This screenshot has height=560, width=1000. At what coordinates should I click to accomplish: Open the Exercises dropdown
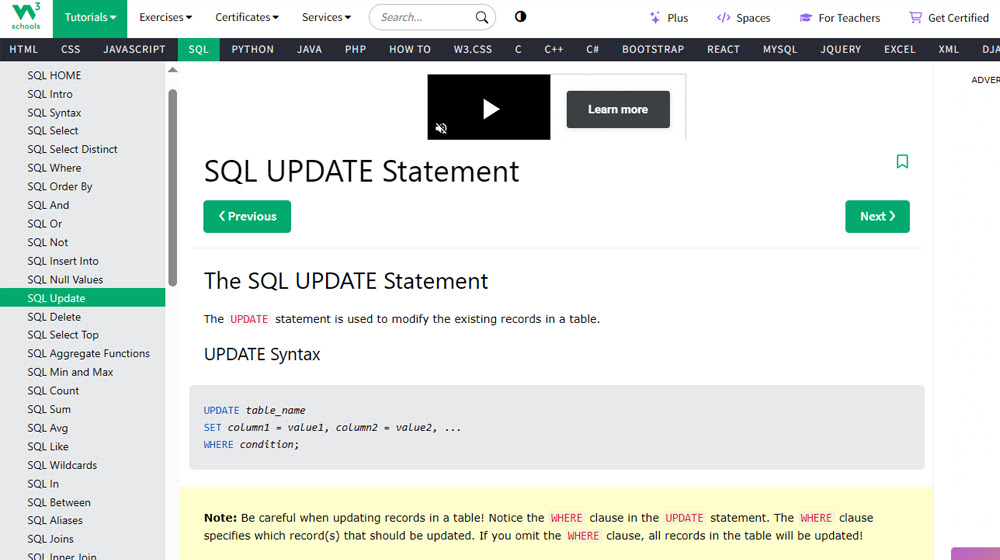[x=165, y=17]
